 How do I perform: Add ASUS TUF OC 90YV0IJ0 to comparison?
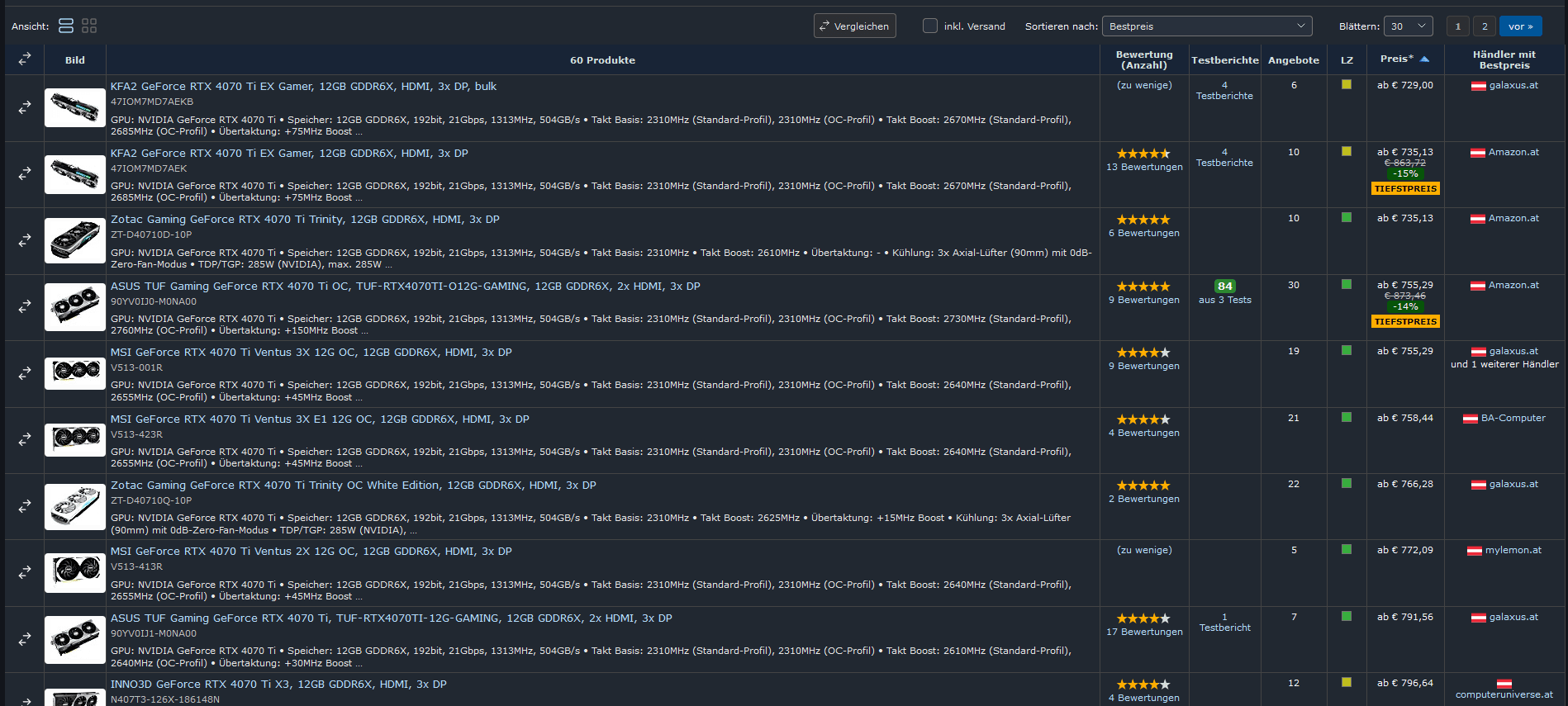[25, 306]
